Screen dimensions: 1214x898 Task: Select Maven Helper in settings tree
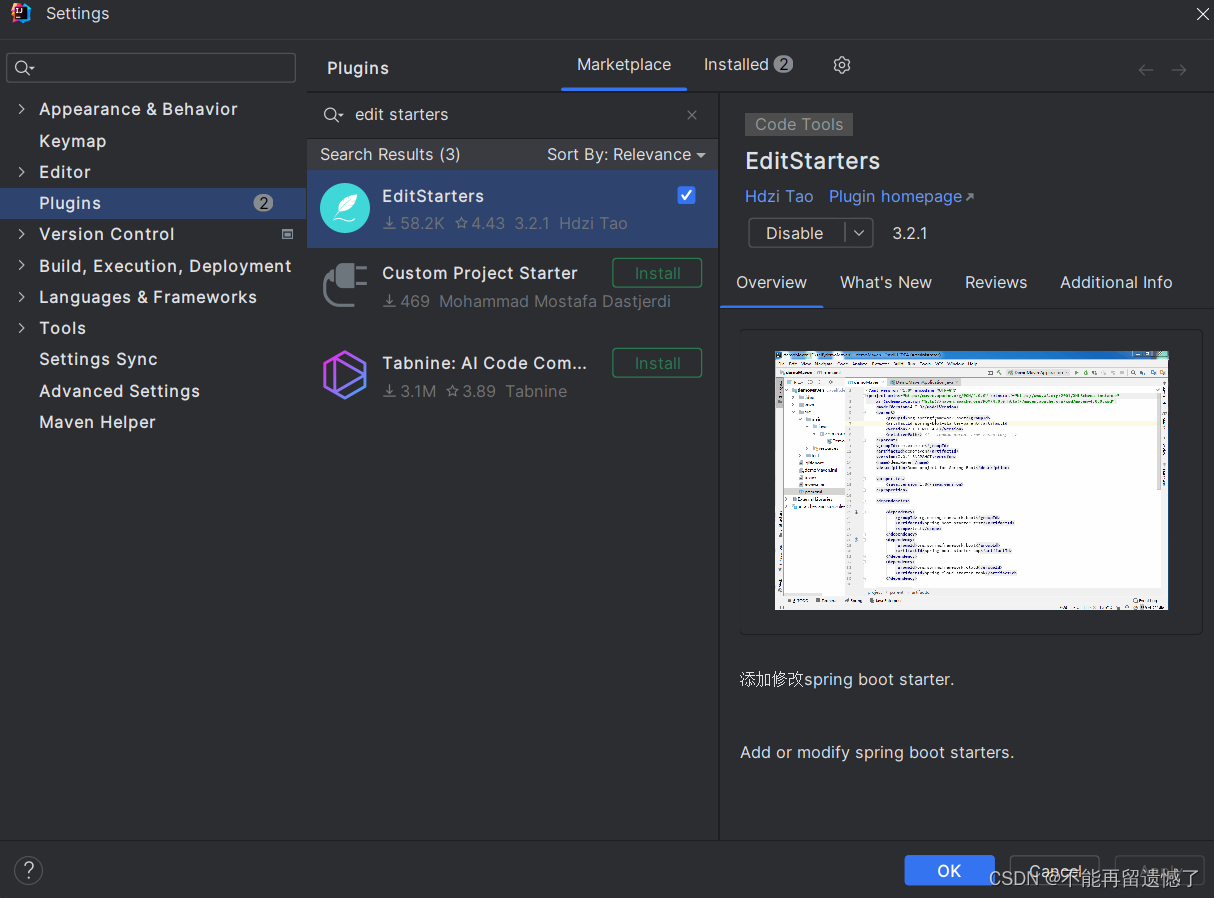coord(97,422)
